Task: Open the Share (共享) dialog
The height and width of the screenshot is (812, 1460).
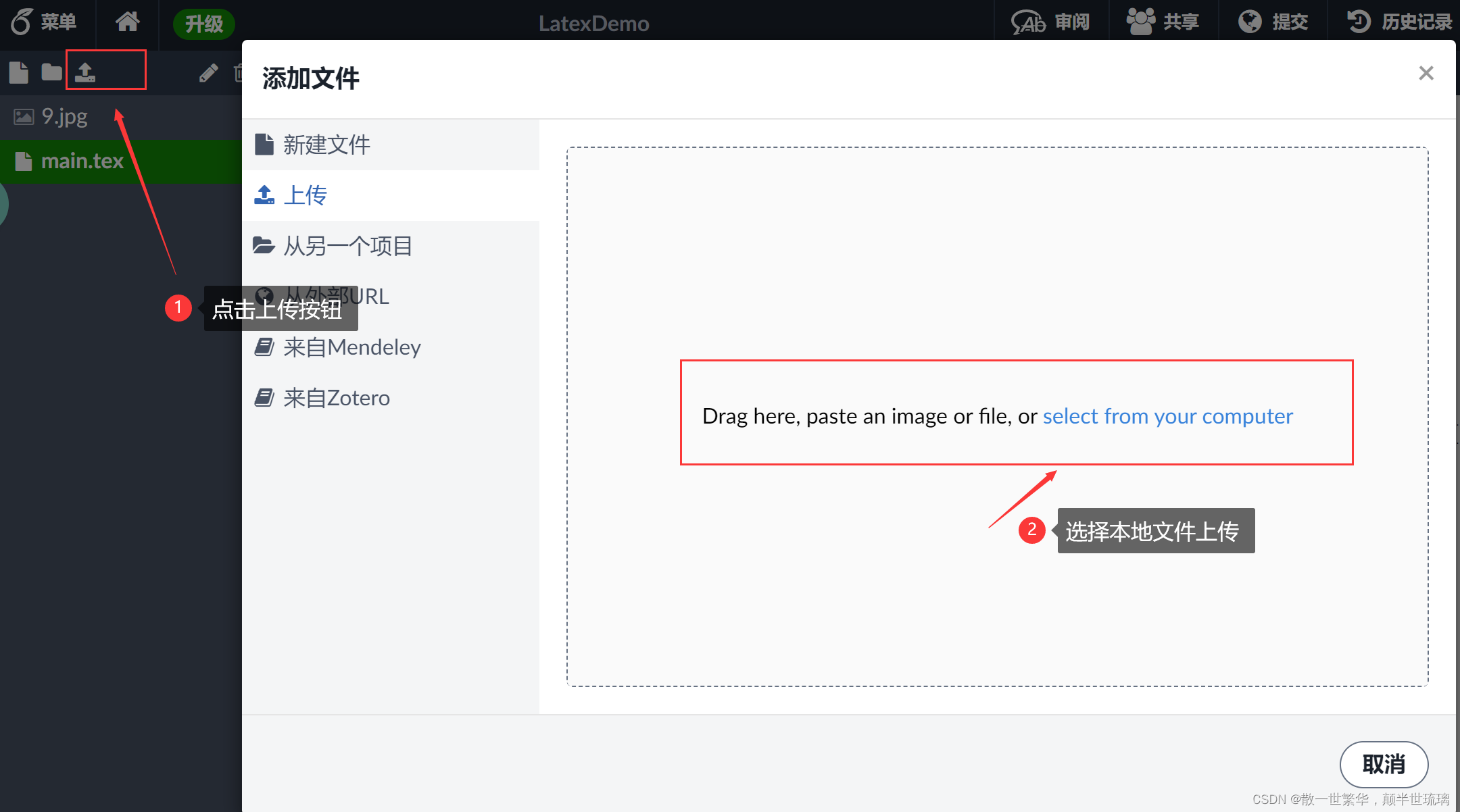Action: tap(1163, 22)
